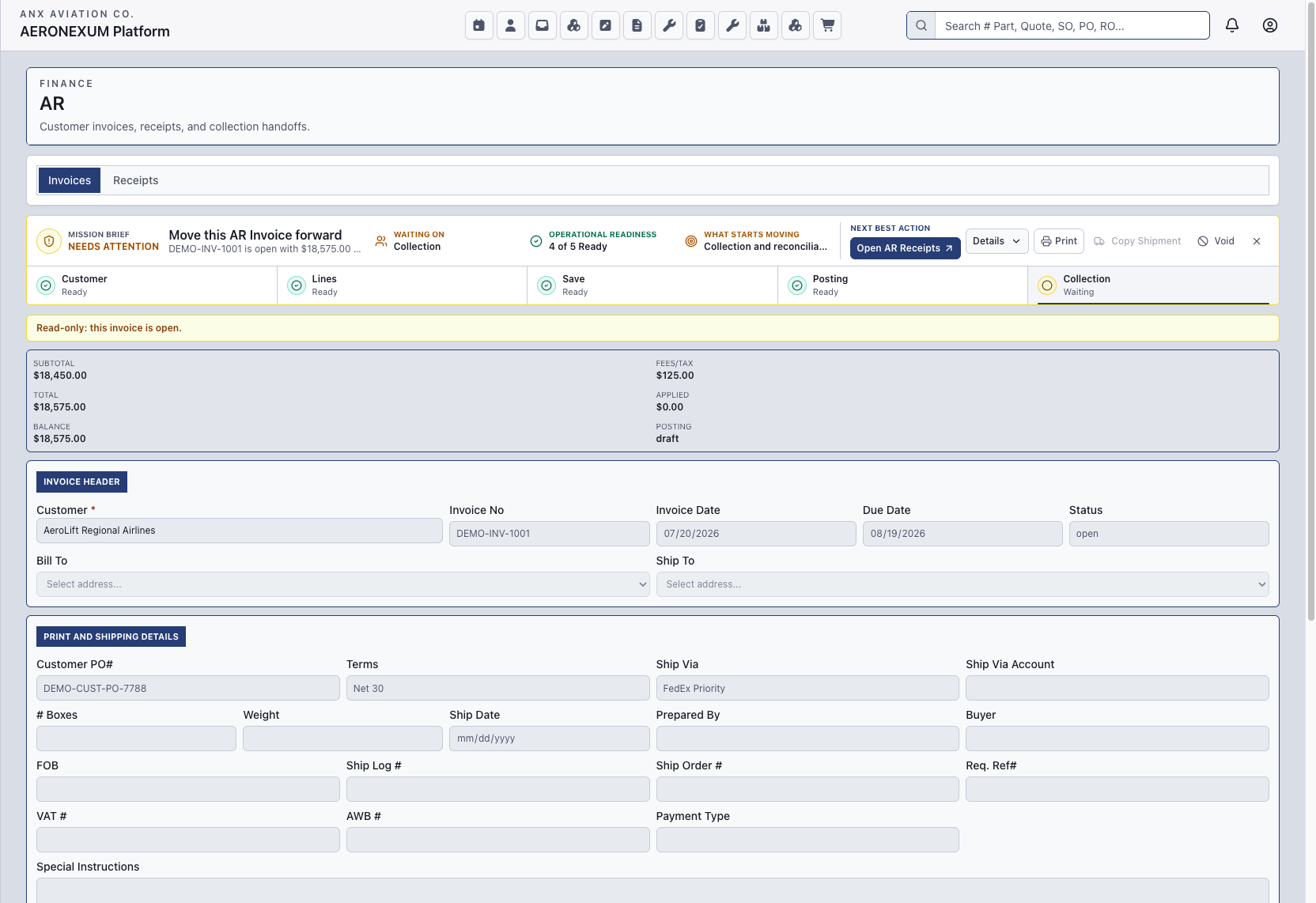
Task: Select the Customer Ready step
Action: (x=152, y=285)
